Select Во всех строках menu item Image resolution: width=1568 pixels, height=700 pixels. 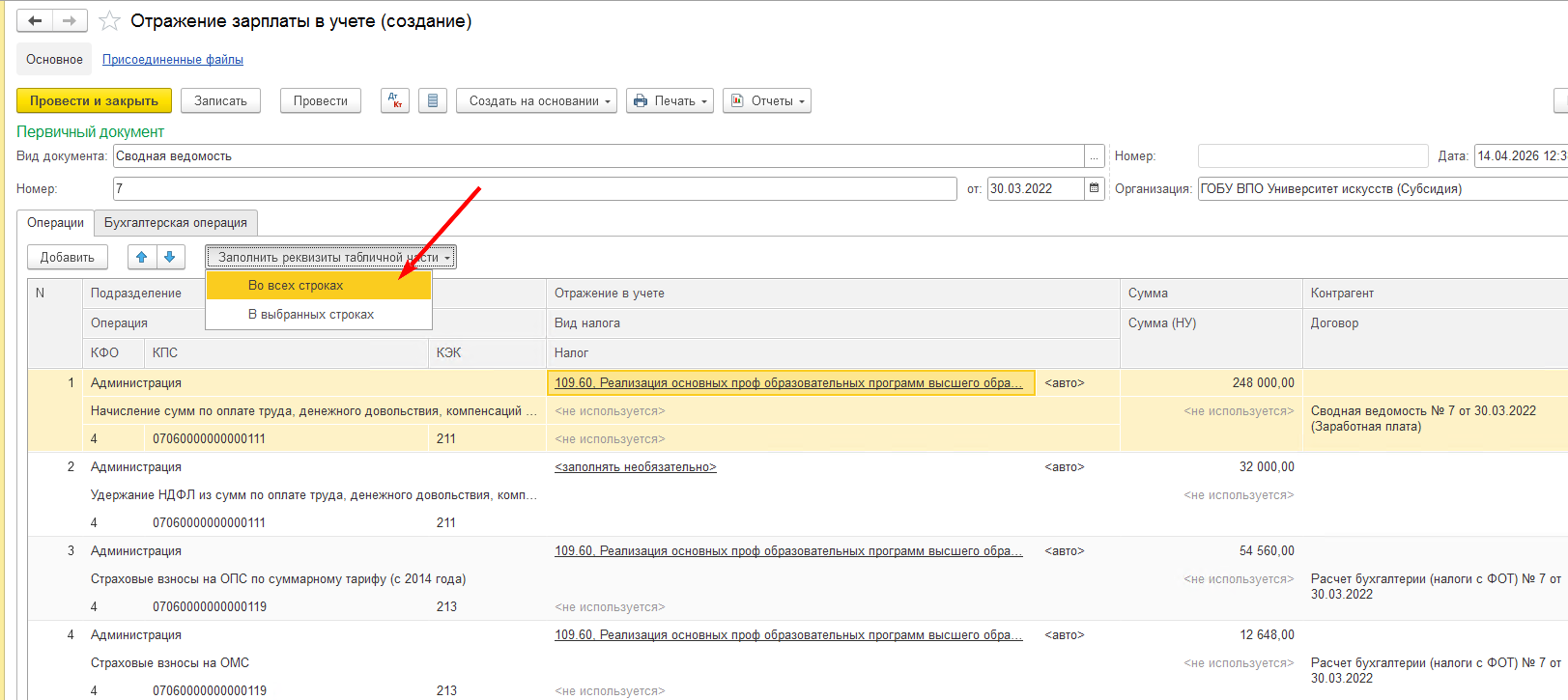(x=296, y=285)
